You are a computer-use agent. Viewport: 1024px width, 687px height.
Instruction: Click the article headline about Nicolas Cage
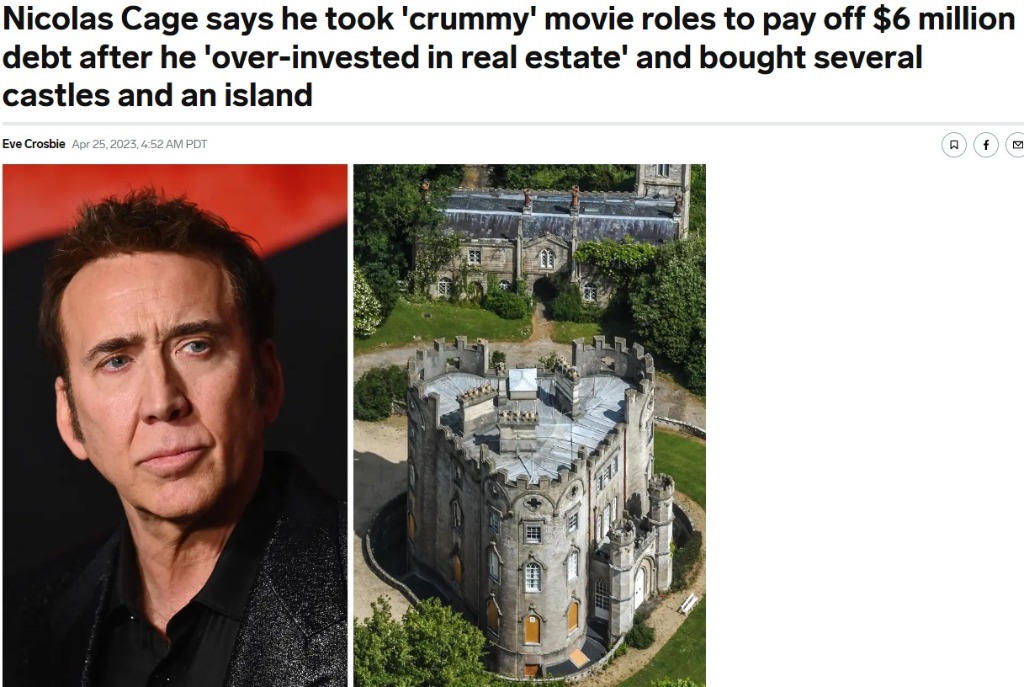click(509, 57)
